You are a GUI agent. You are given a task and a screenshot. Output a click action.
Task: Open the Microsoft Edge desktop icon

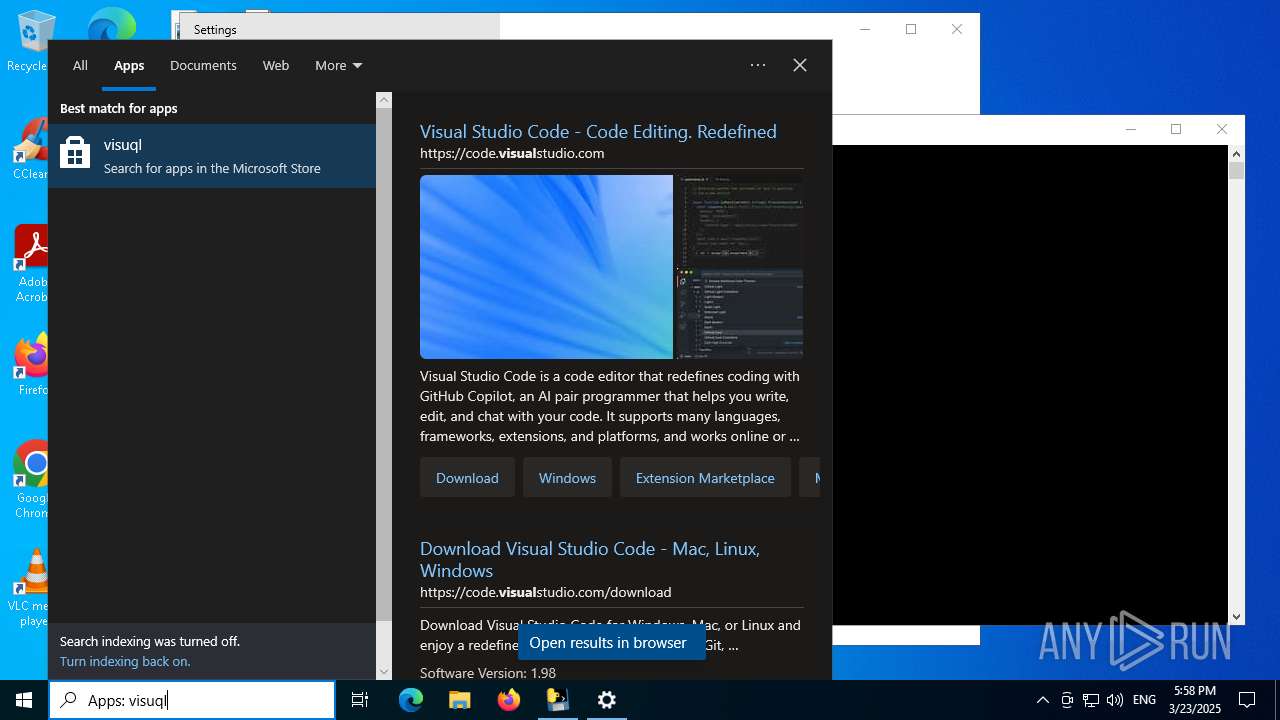(x=110, y=26)
